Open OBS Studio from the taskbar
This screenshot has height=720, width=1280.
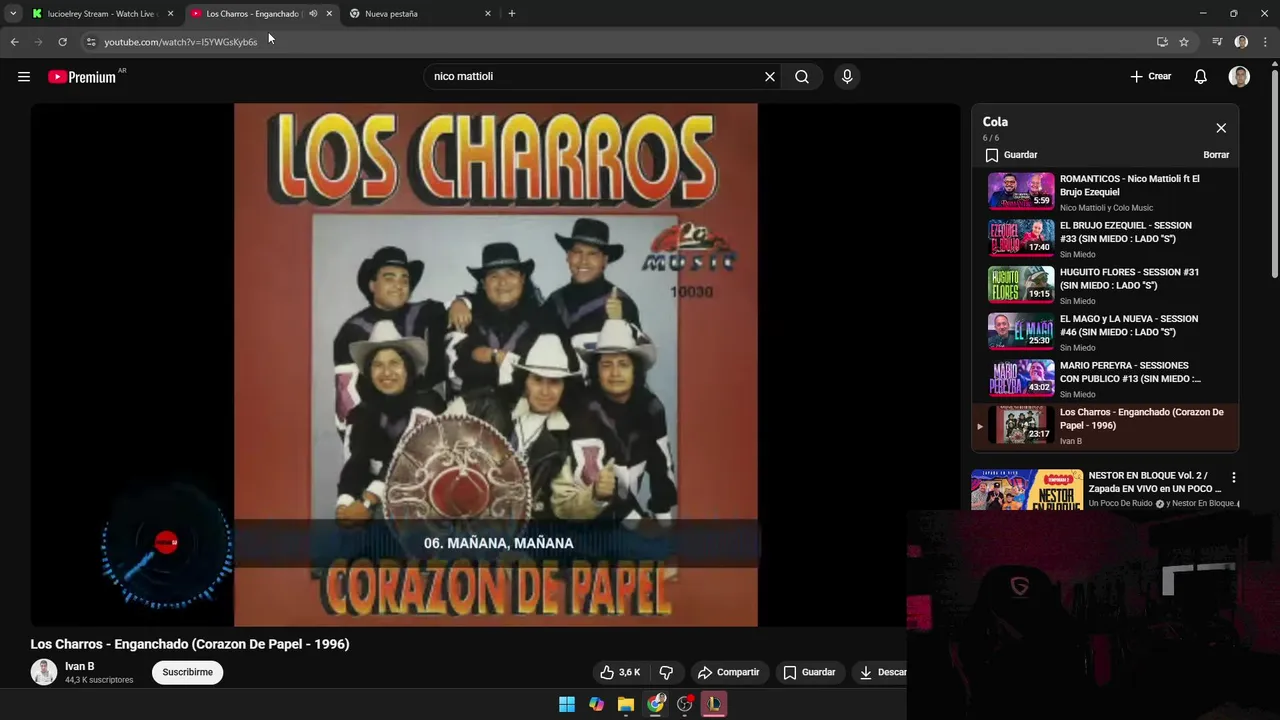tap(685, 704)
